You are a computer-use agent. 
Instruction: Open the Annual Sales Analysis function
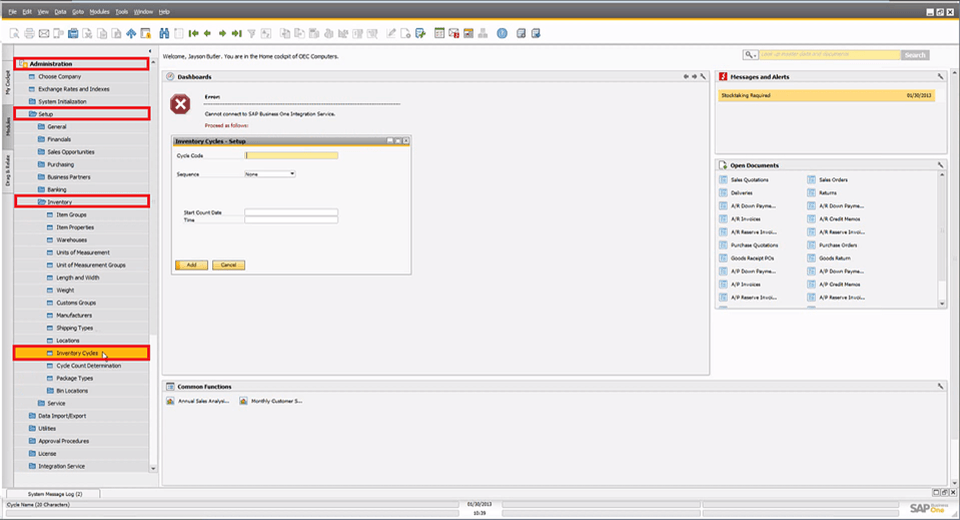pos(203,401)
